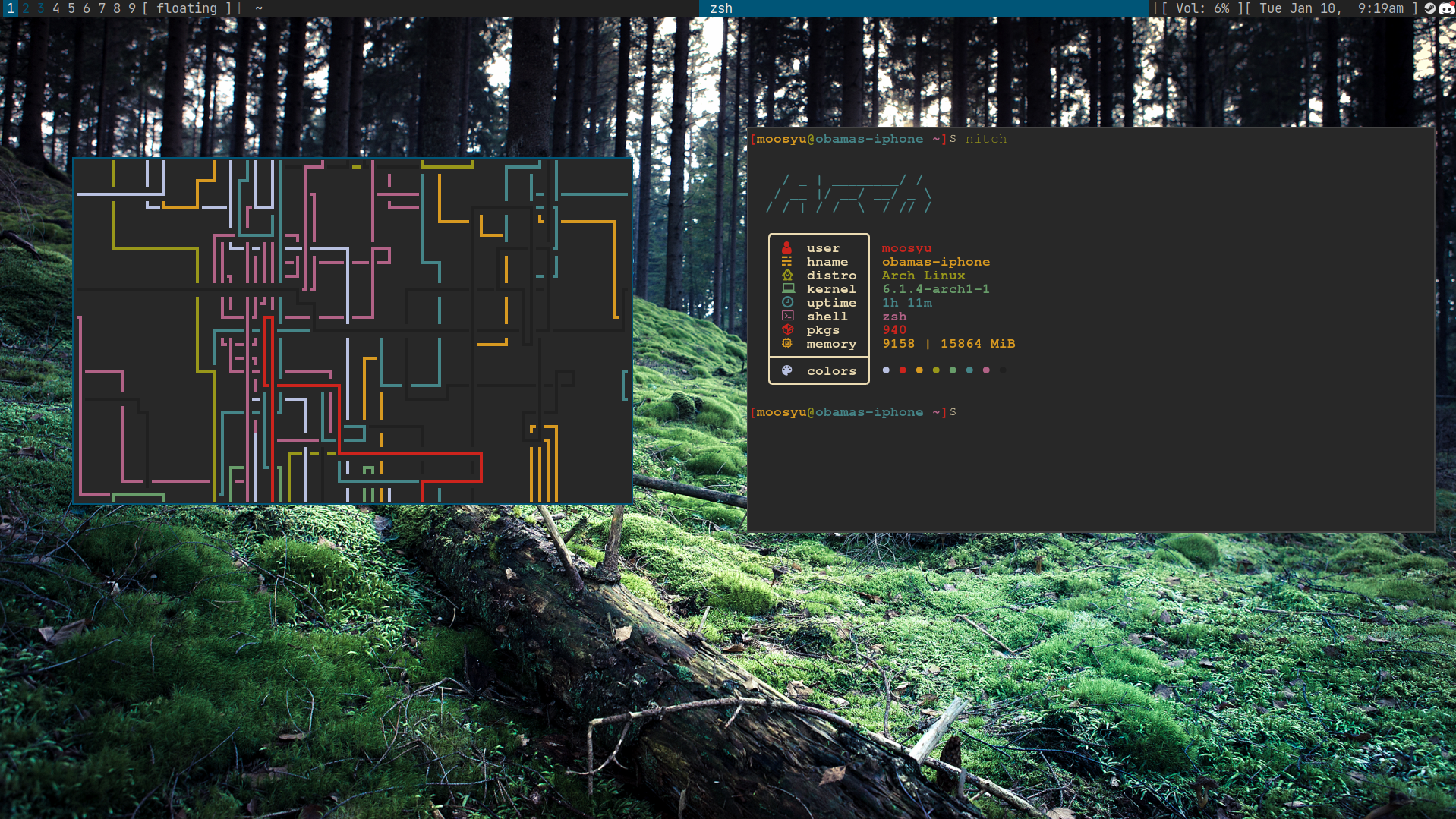Viewport: 1456px width, 819px height.
Task: Click the Arch ASCII art logo
Action: pos(849,193)
